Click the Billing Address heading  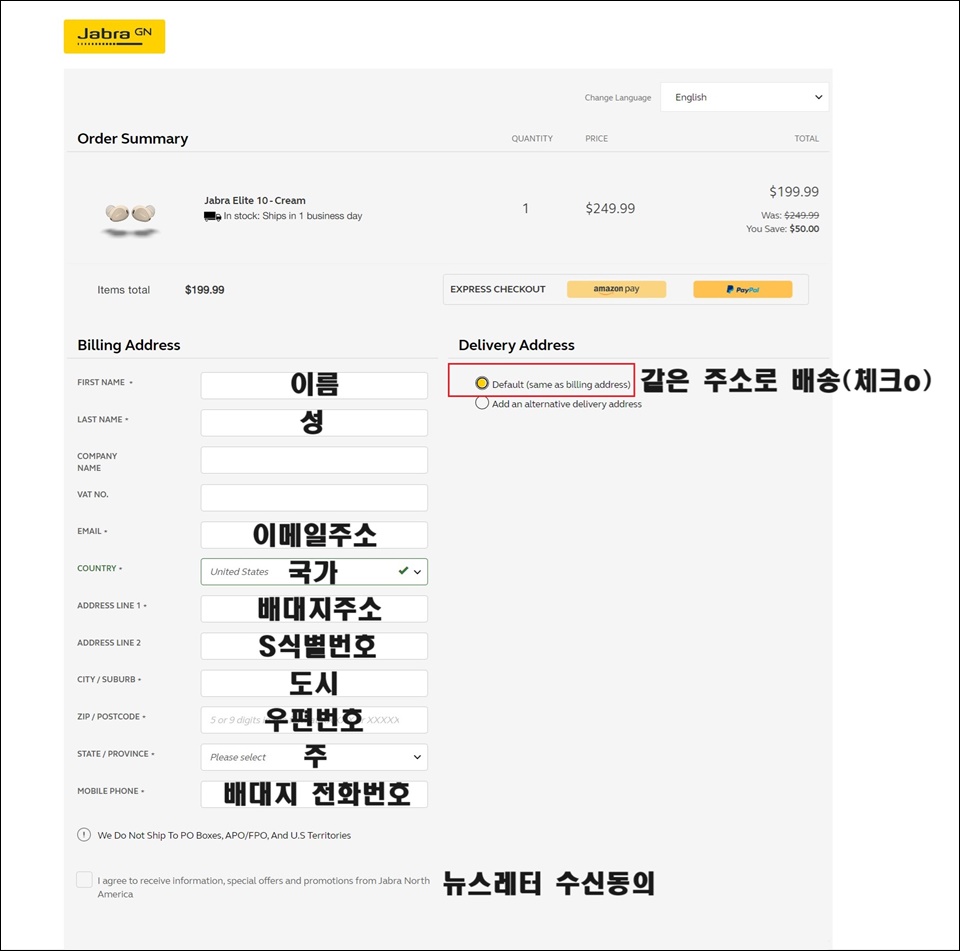129,345
